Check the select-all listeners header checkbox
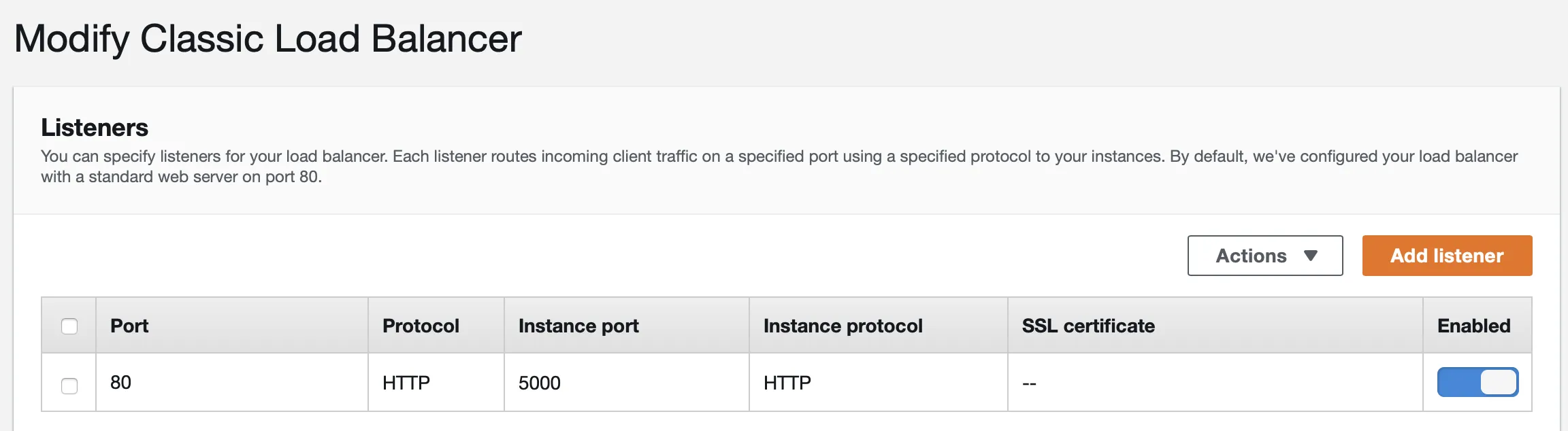 click(x=69, y=326)
